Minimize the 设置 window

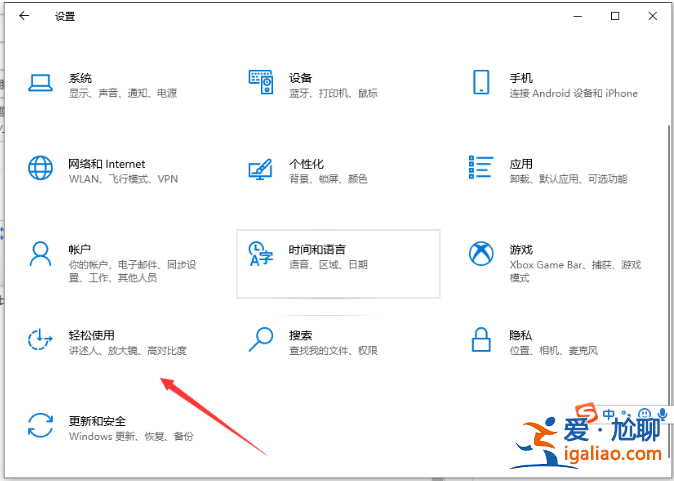578,16
